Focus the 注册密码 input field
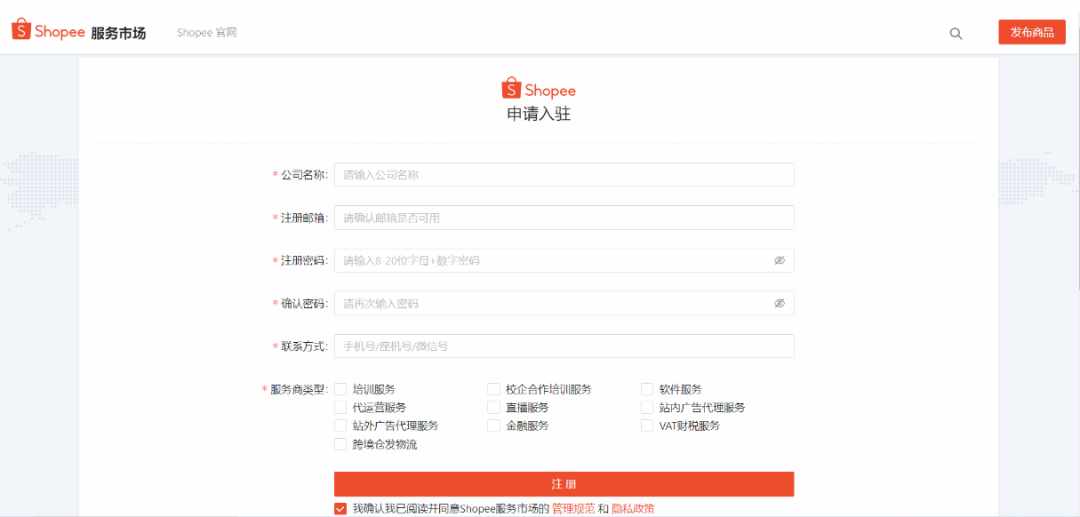The image size is (1080, 517). tap(564, 261)
